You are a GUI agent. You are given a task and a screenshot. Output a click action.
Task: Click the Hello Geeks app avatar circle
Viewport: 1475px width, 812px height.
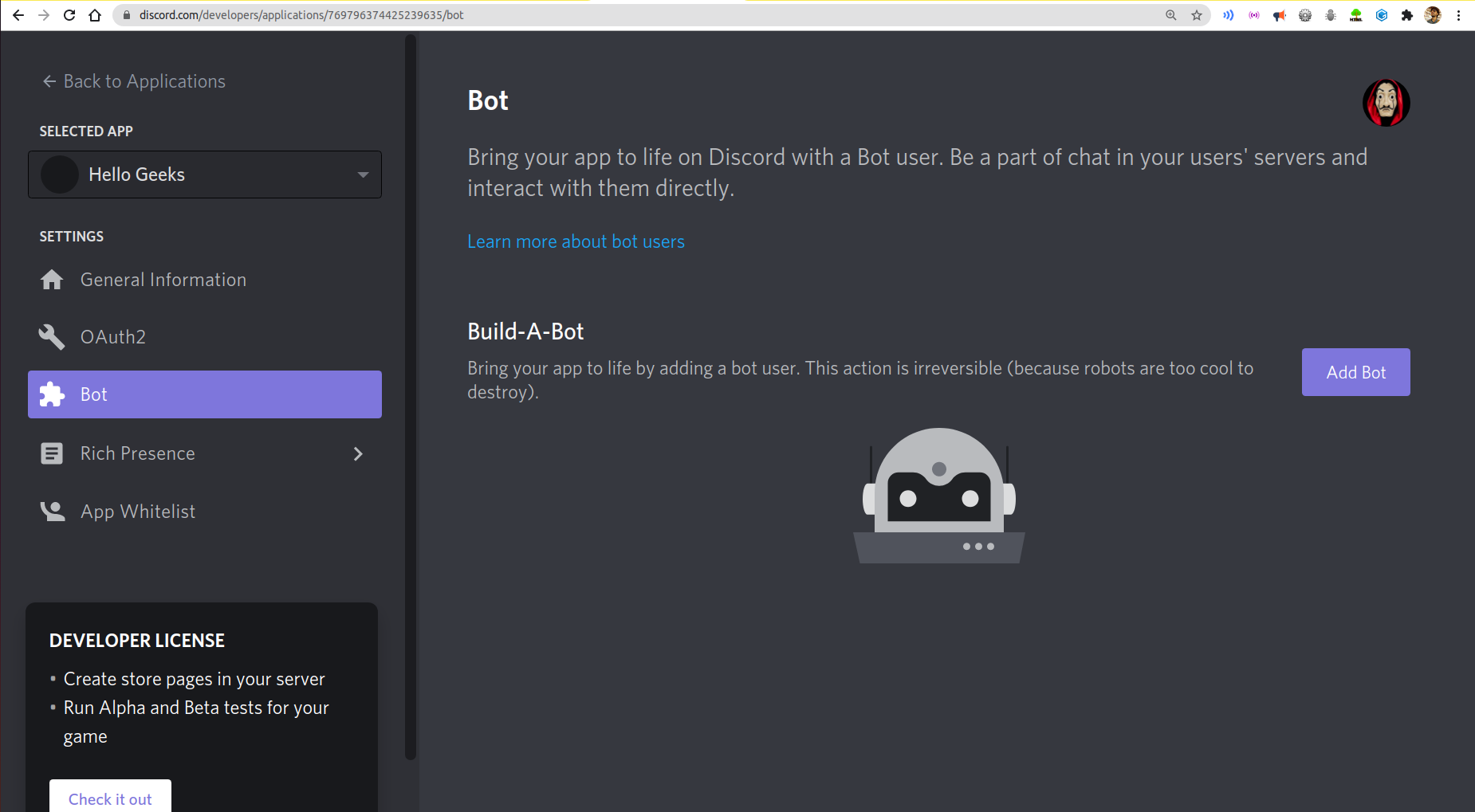tap(60, 175)
